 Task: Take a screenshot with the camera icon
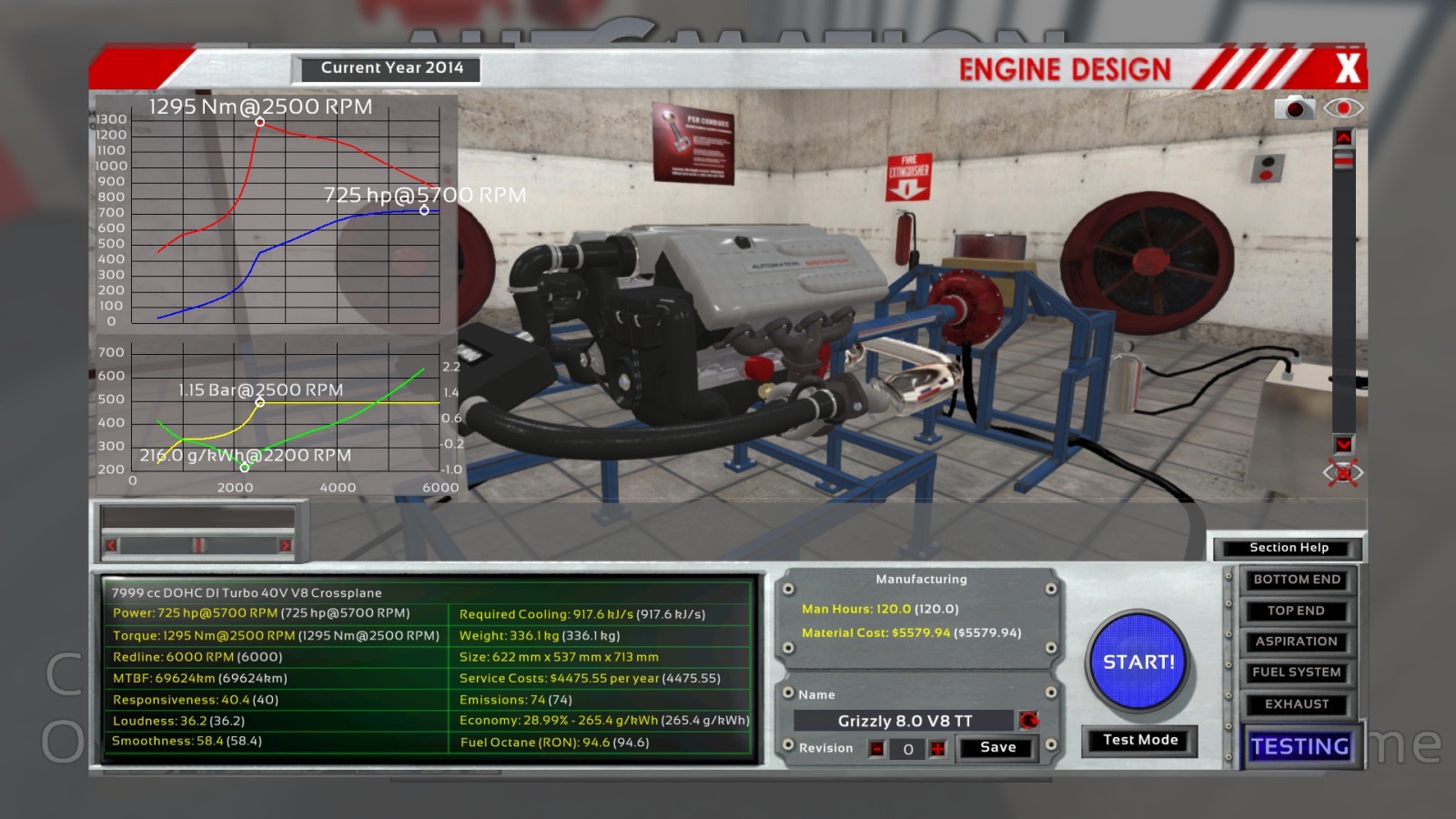[x=1294, y=108]
